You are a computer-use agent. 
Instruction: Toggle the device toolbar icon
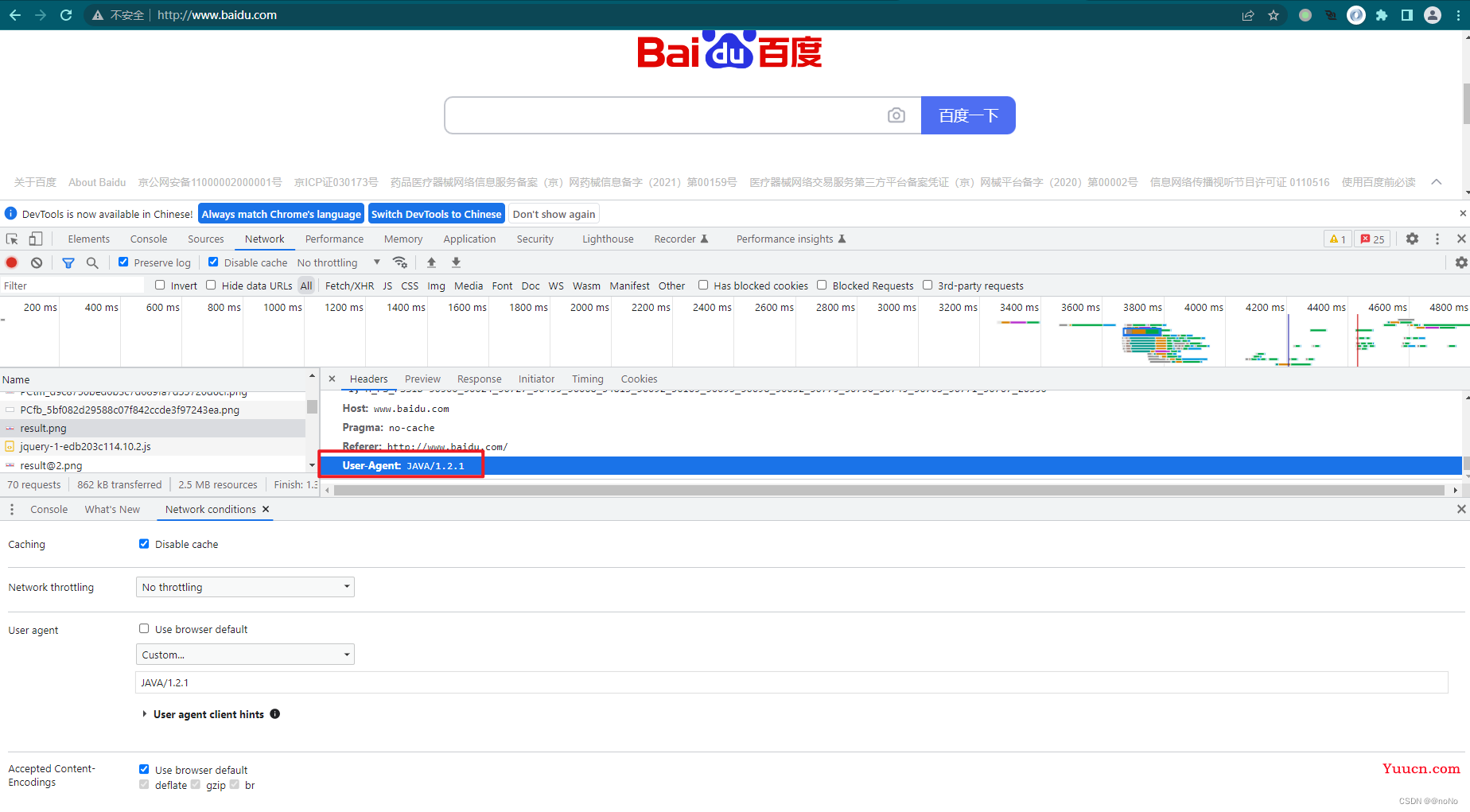coord(36,239)
